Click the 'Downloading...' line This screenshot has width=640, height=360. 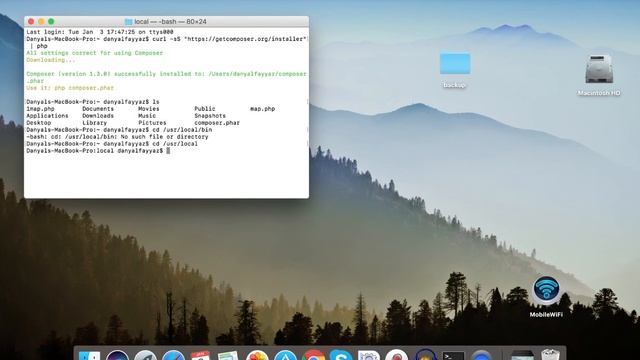(51, 60)
